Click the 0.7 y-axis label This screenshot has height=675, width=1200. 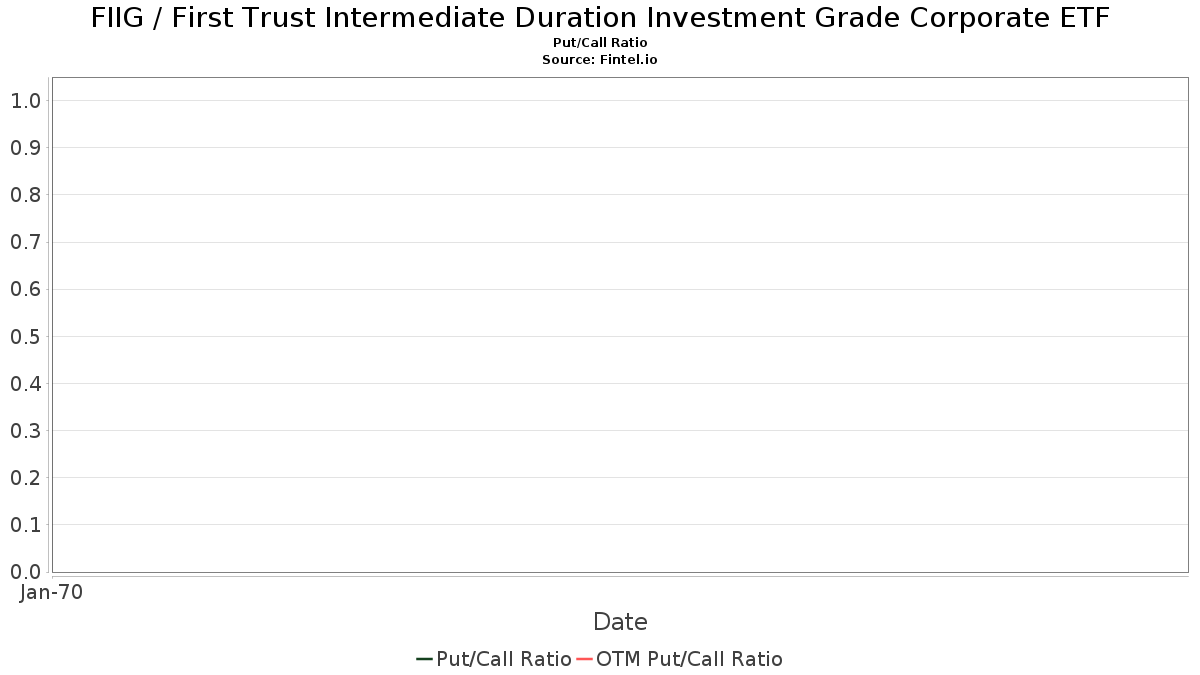[x=25, y=242]
